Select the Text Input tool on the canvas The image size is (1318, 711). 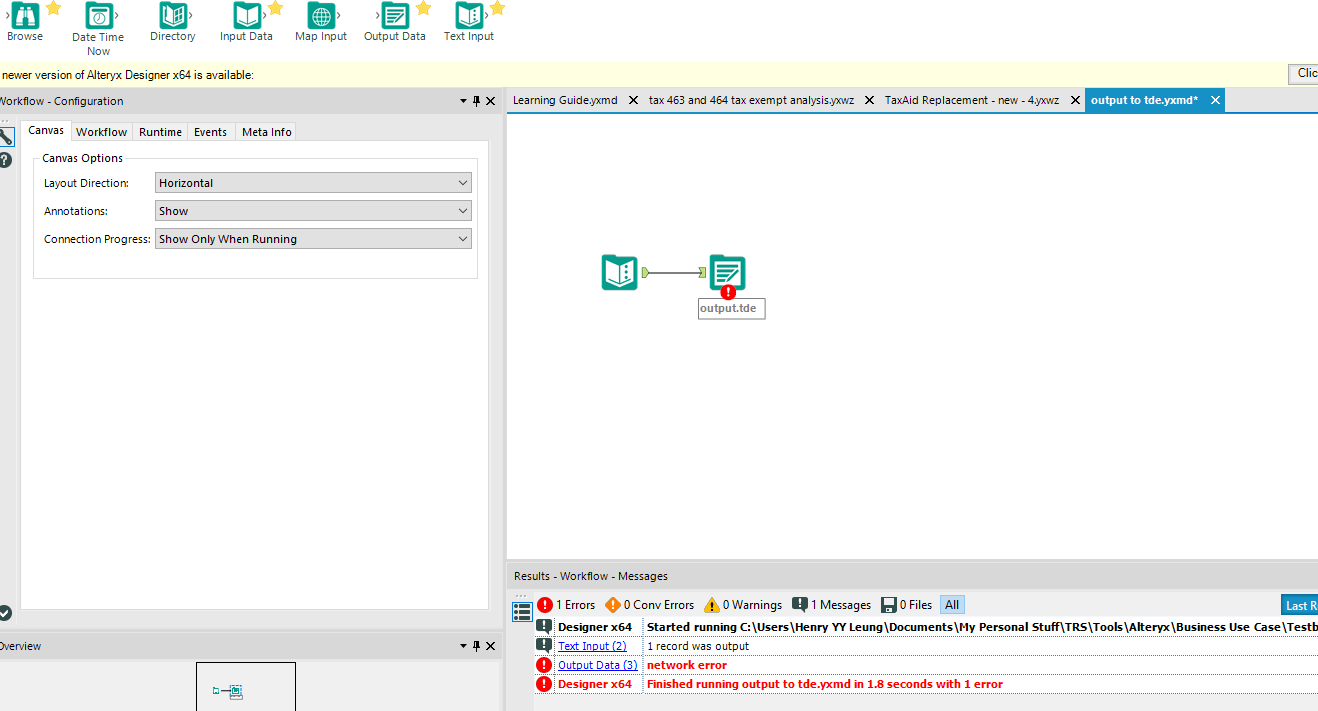coord(619,272)
